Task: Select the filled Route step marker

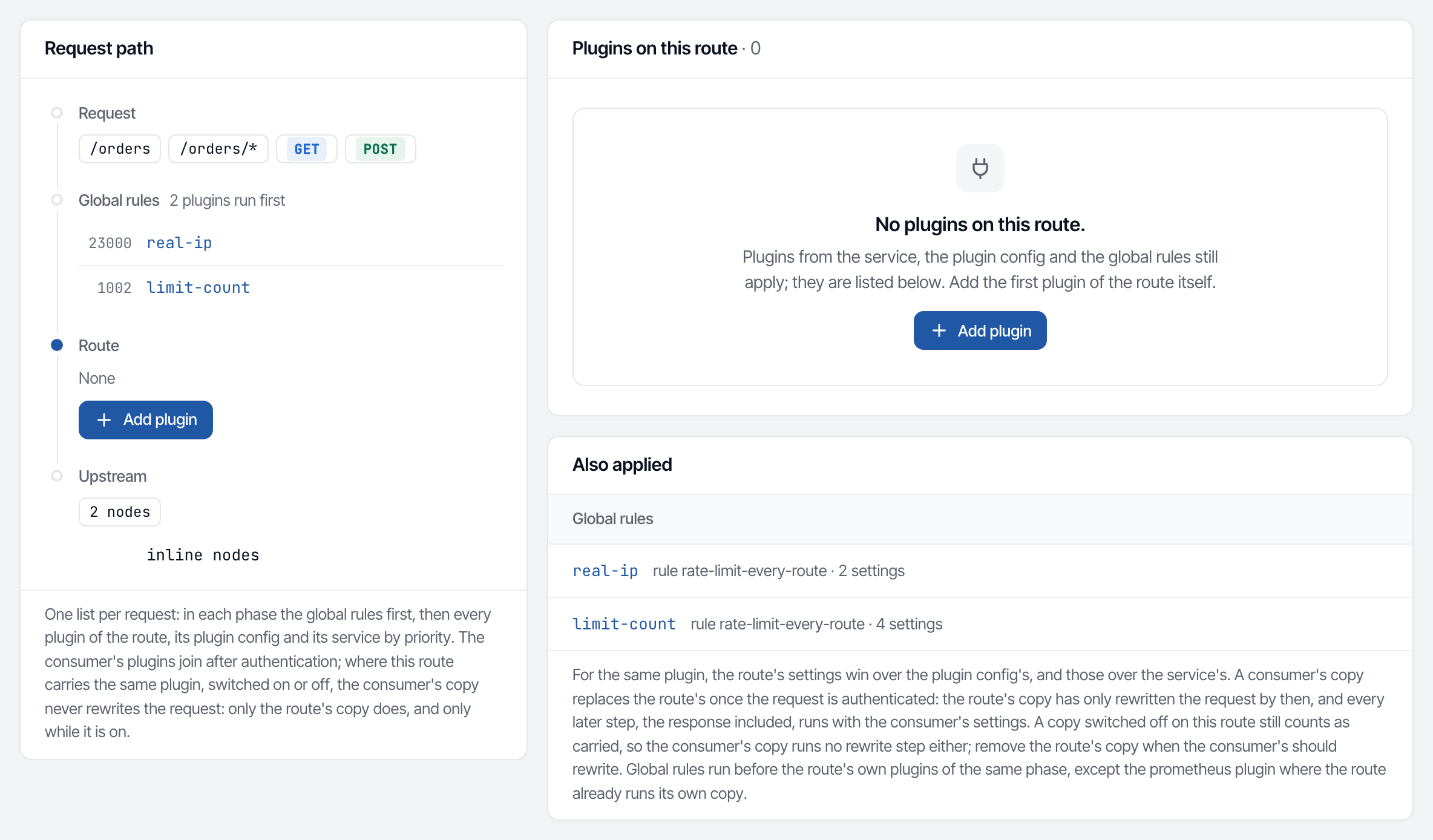Action: point(57,345)
